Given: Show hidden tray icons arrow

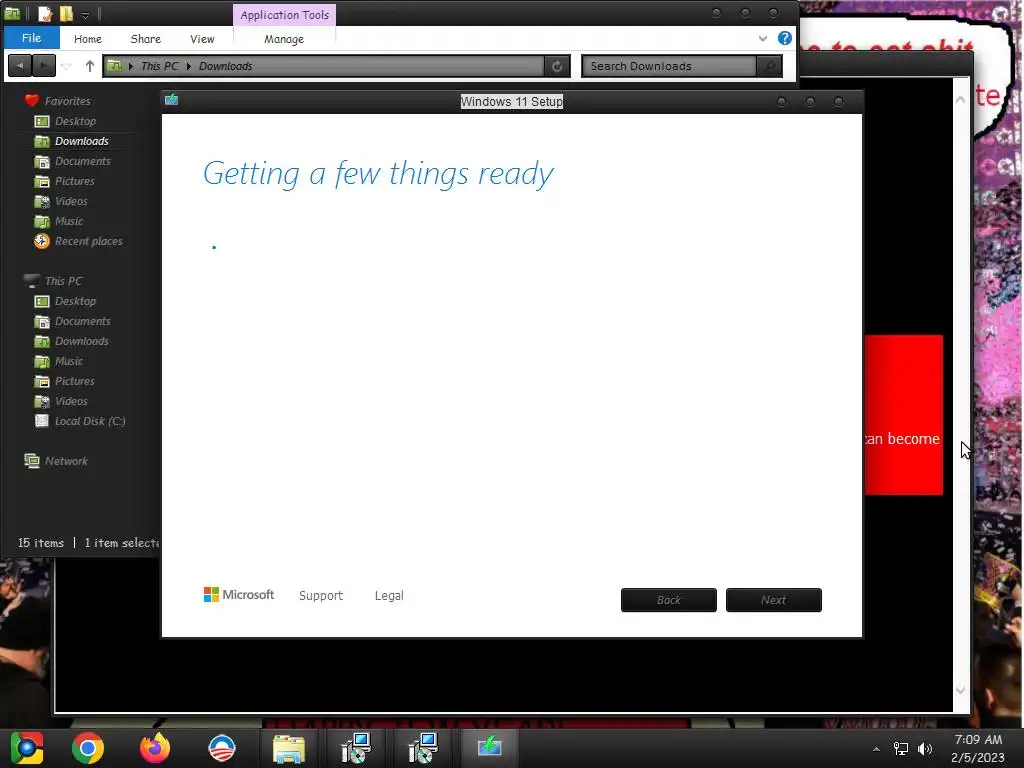Looking at the screenshot, I should pyautogui.click(x=876, y=749).
